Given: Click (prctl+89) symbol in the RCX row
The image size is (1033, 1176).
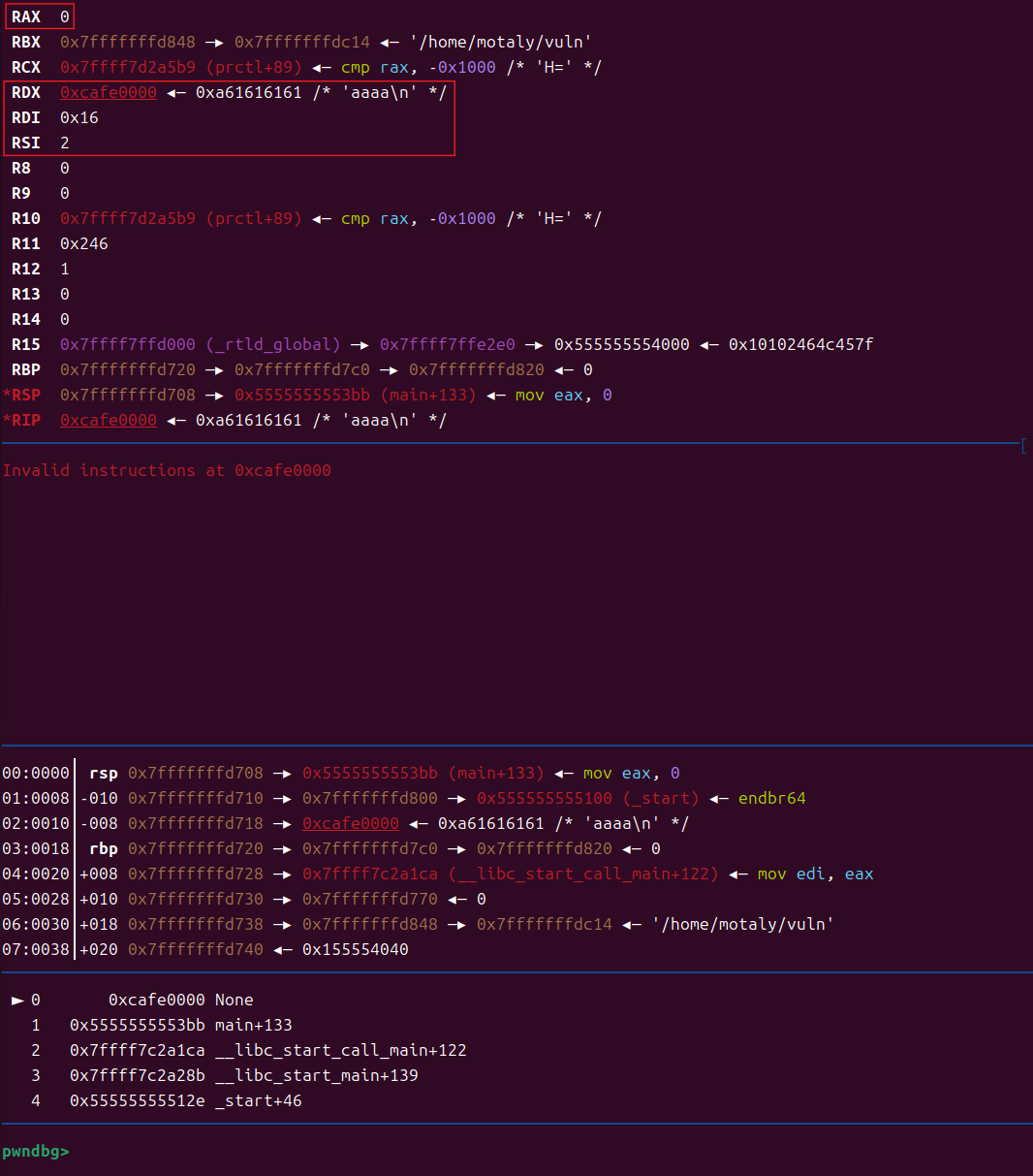Looking at the screenshot, I should coord(253,67).
